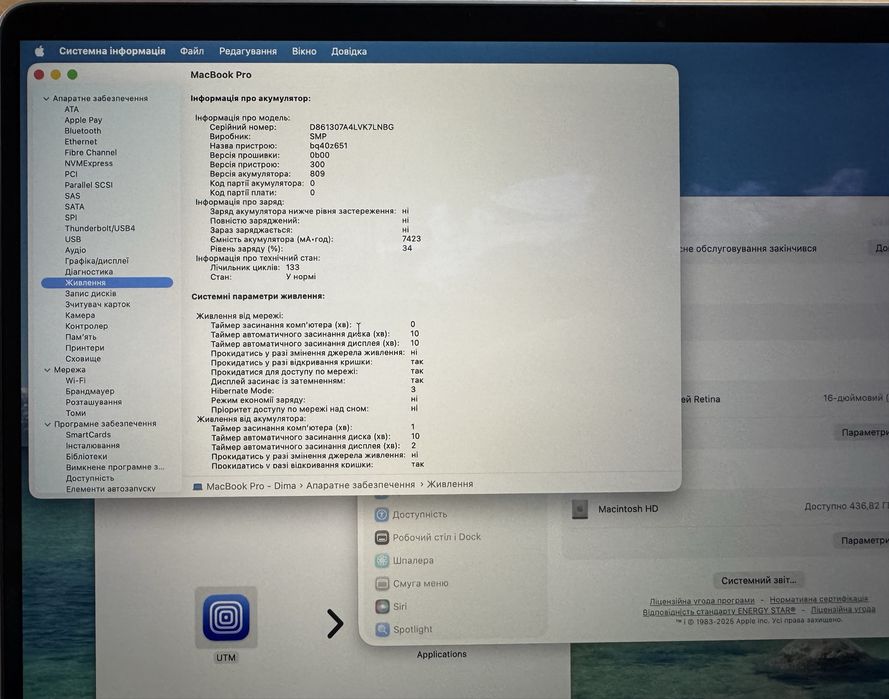Viewport: 889px width, 699px height.
Task: Select Запис дисків in the sidebar
Action: [x=91, y=294]
